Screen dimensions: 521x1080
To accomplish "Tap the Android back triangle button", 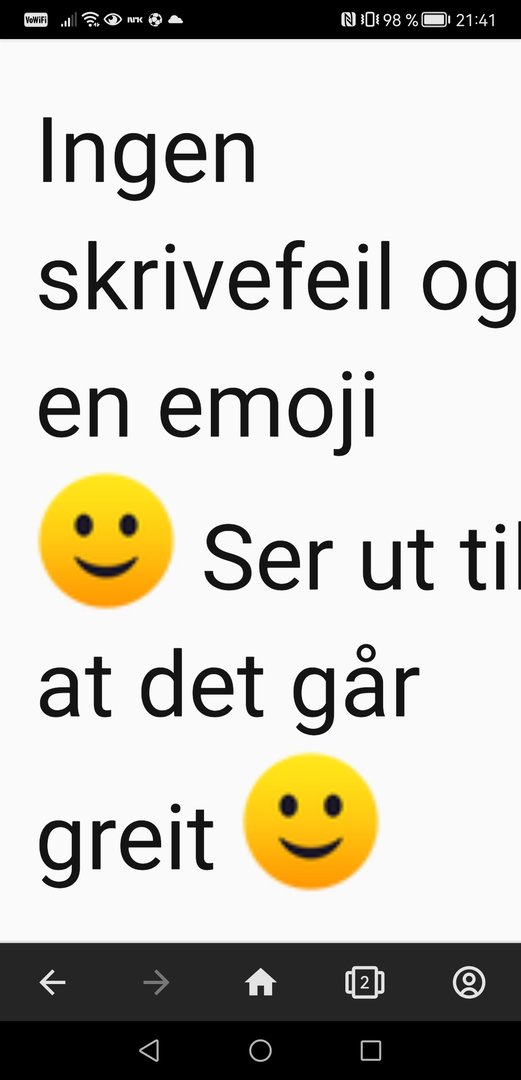I will (x=149, y=1050).
